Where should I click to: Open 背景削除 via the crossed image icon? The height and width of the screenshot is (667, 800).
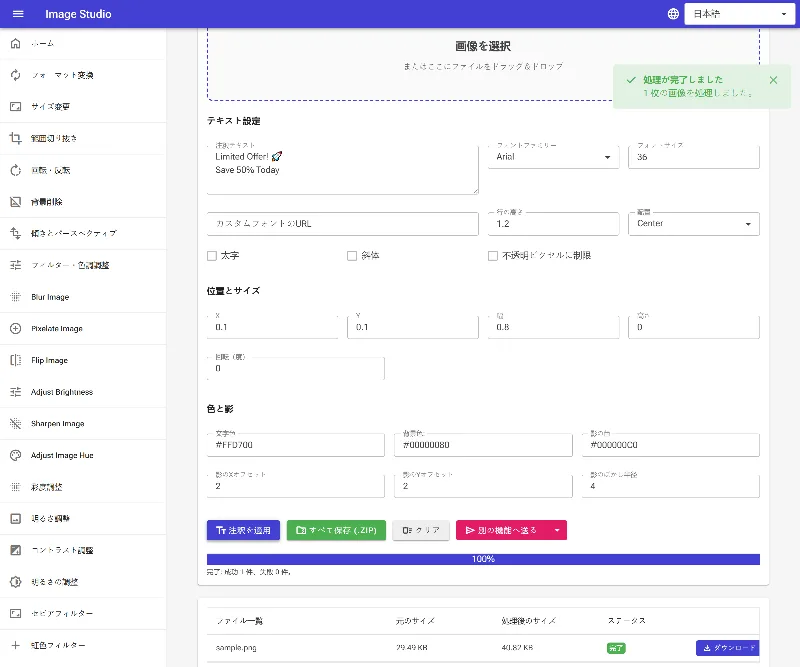(x=16, y=202)
